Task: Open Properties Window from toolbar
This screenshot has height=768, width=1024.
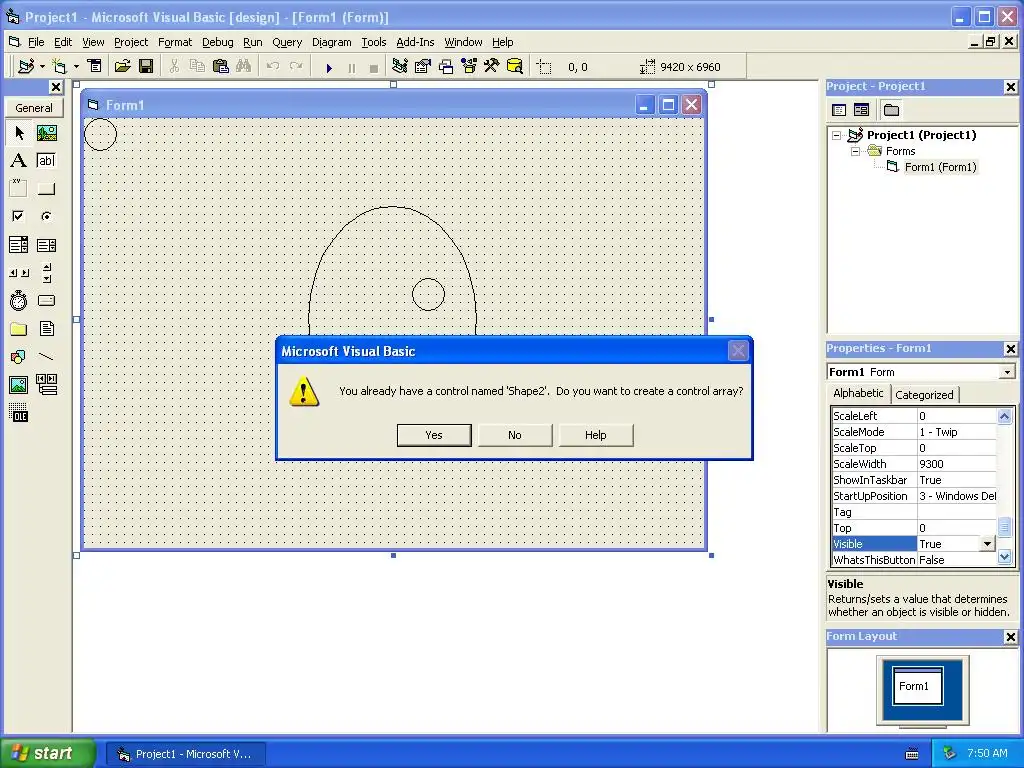Action: click(x=423, y=67)
